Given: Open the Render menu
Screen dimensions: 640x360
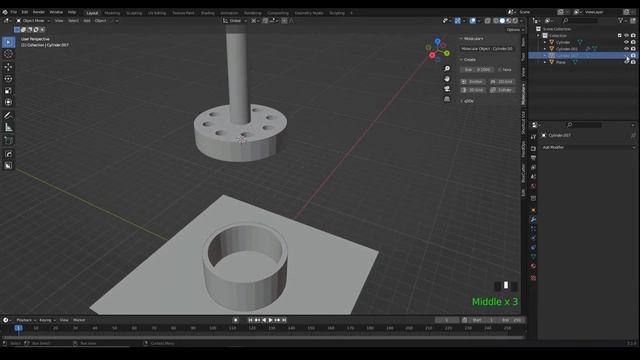Looking at the screenshot, I should coord(38,12).
